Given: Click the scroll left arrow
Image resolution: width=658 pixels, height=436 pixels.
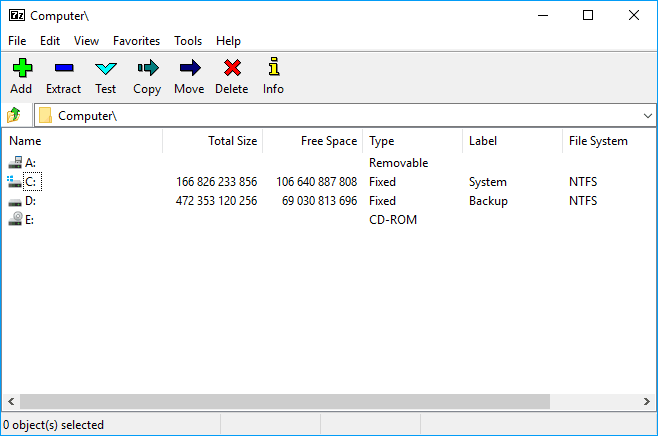Looking at the screenshot, I should [11, 402].
